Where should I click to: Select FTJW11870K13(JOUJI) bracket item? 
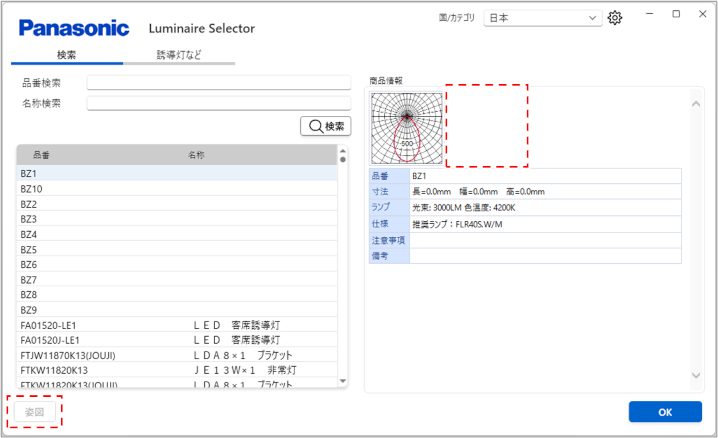pyautogui.click(x=176, y=355)
